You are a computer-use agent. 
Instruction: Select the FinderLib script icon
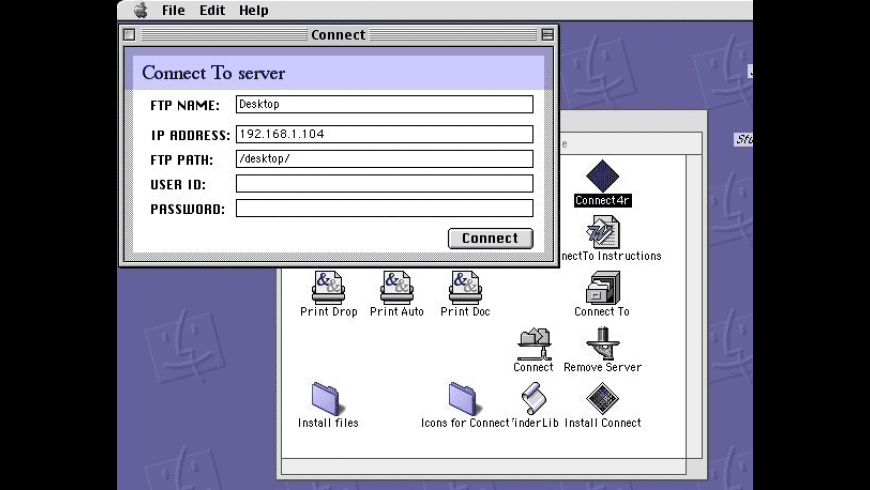[533, 398]
